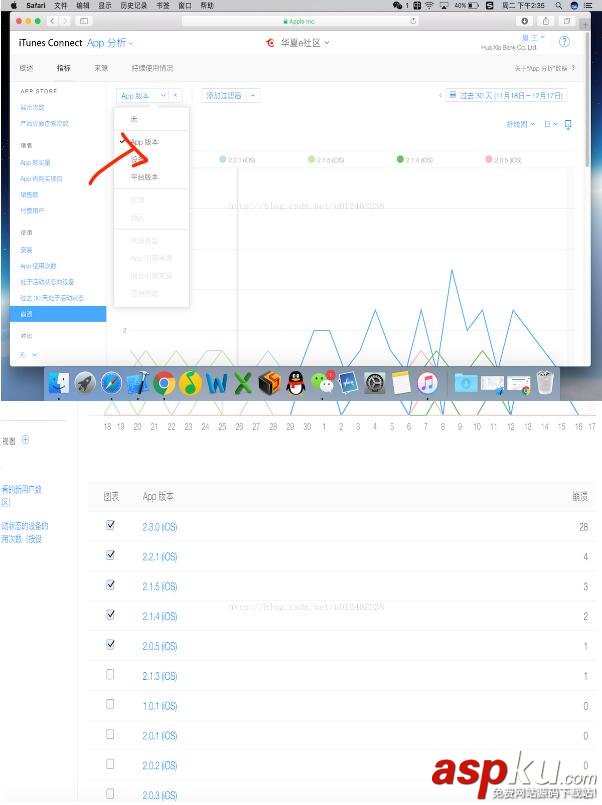
Task: Click the export download icon beside chart options
Action: tap(568, 124)
